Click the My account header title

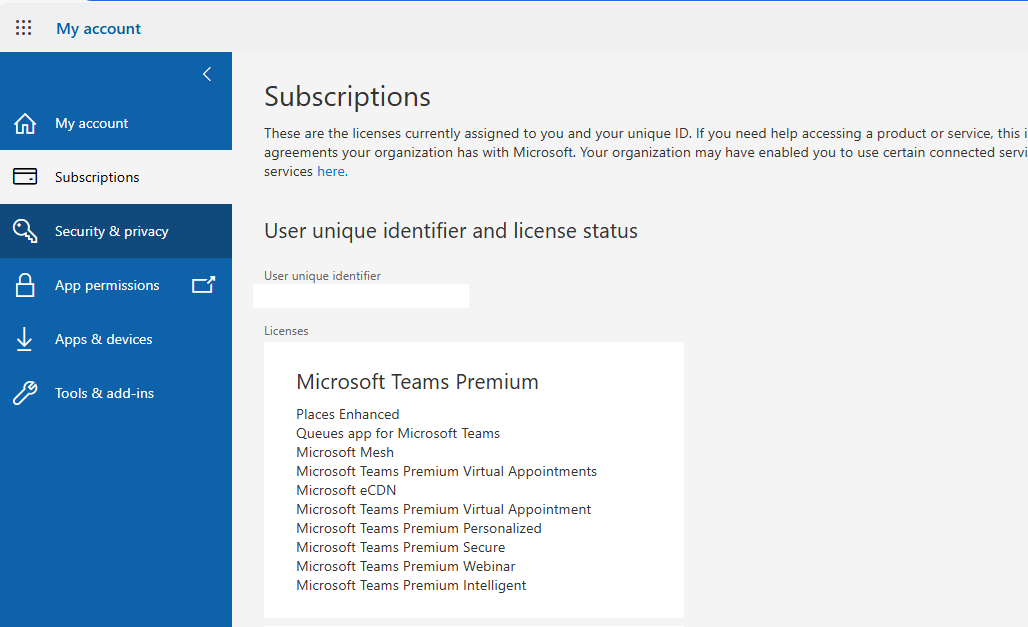pos(98,28)
